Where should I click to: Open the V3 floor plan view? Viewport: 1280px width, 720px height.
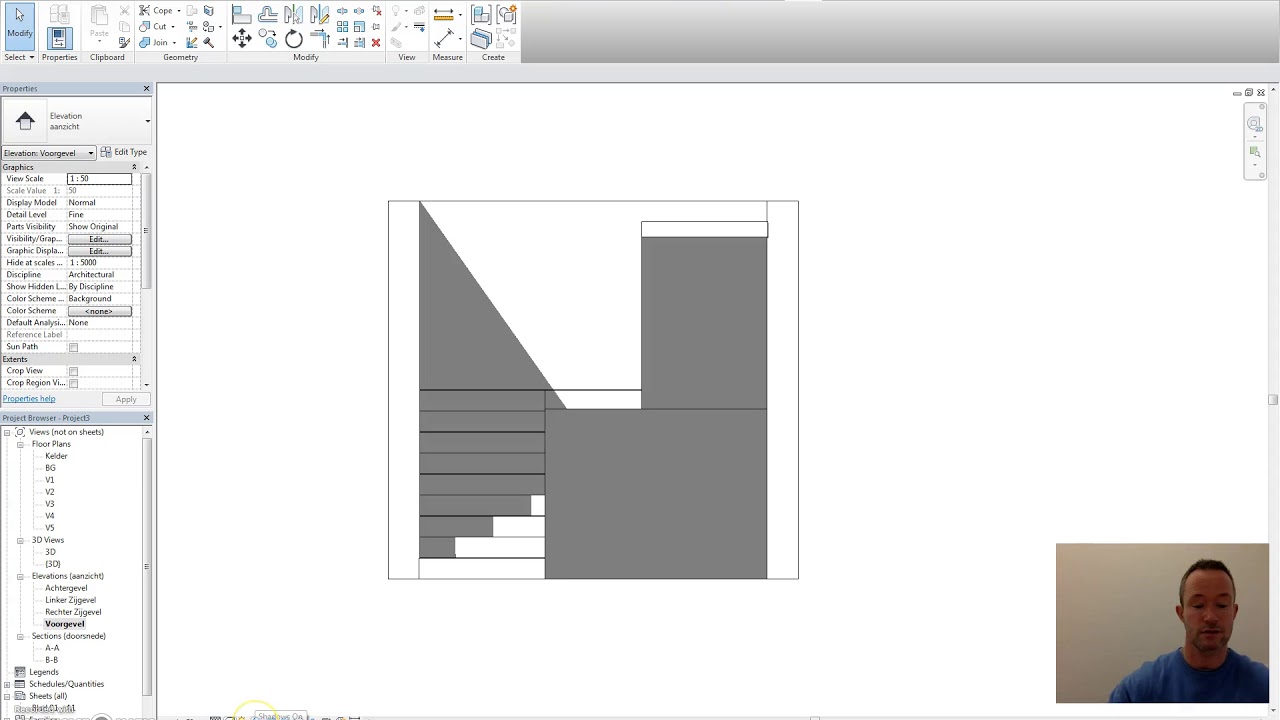(49, 504)
